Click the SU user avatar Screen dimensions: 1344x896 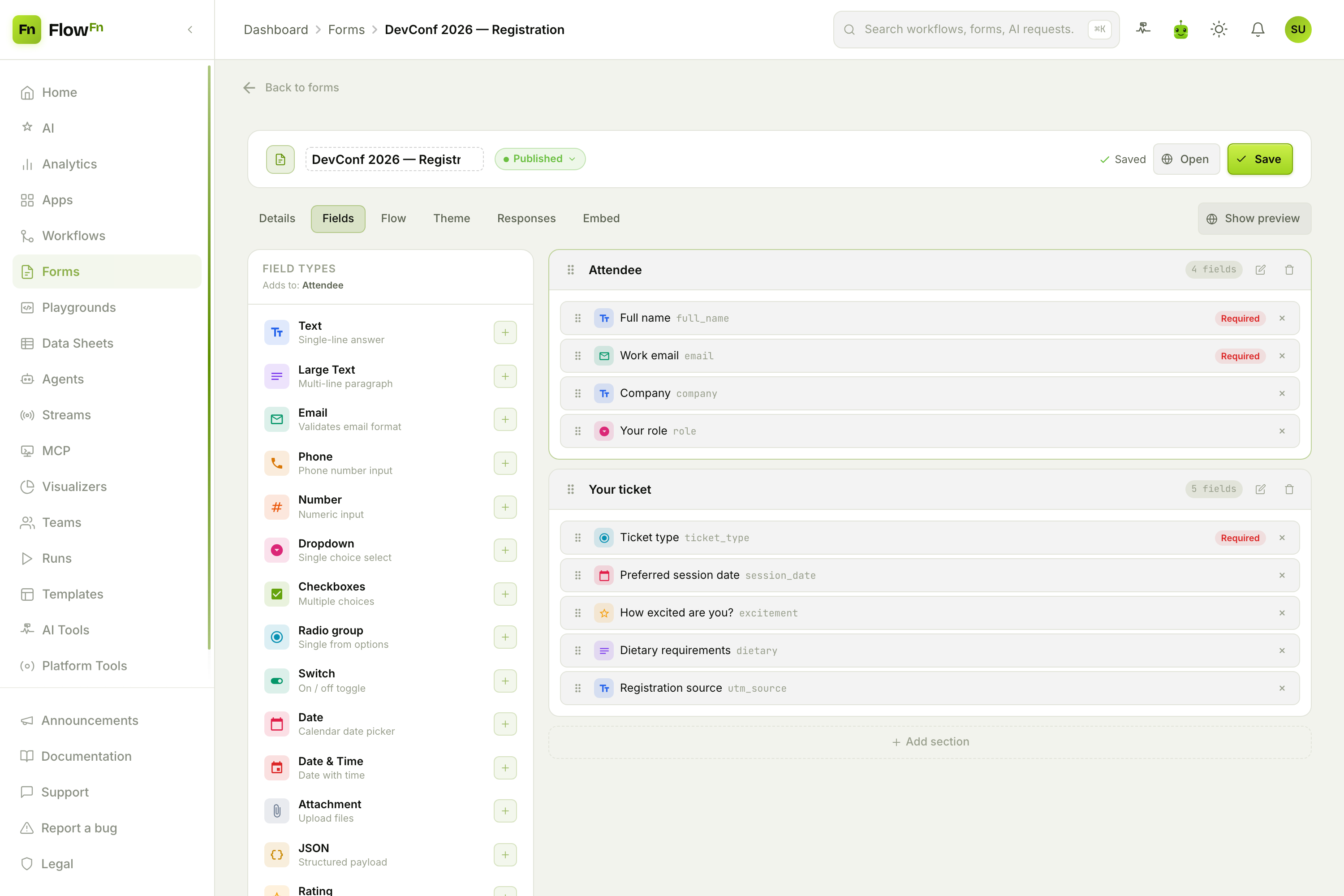click(x=1298, y=29)
